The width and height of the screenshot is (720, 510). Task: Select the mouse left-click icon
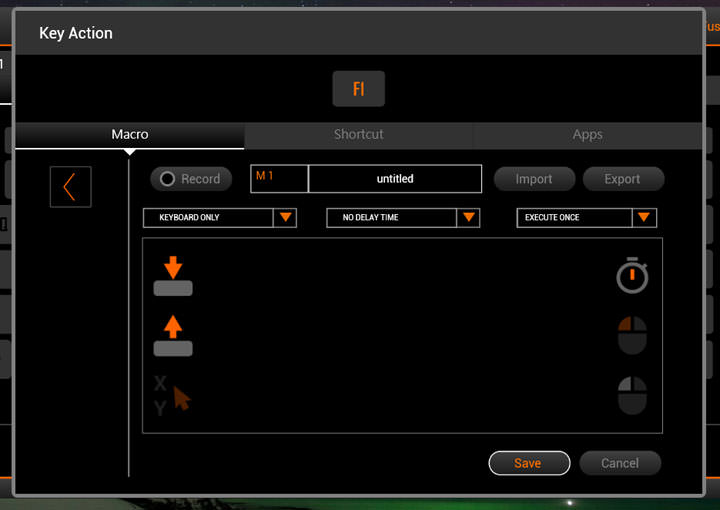632,336
